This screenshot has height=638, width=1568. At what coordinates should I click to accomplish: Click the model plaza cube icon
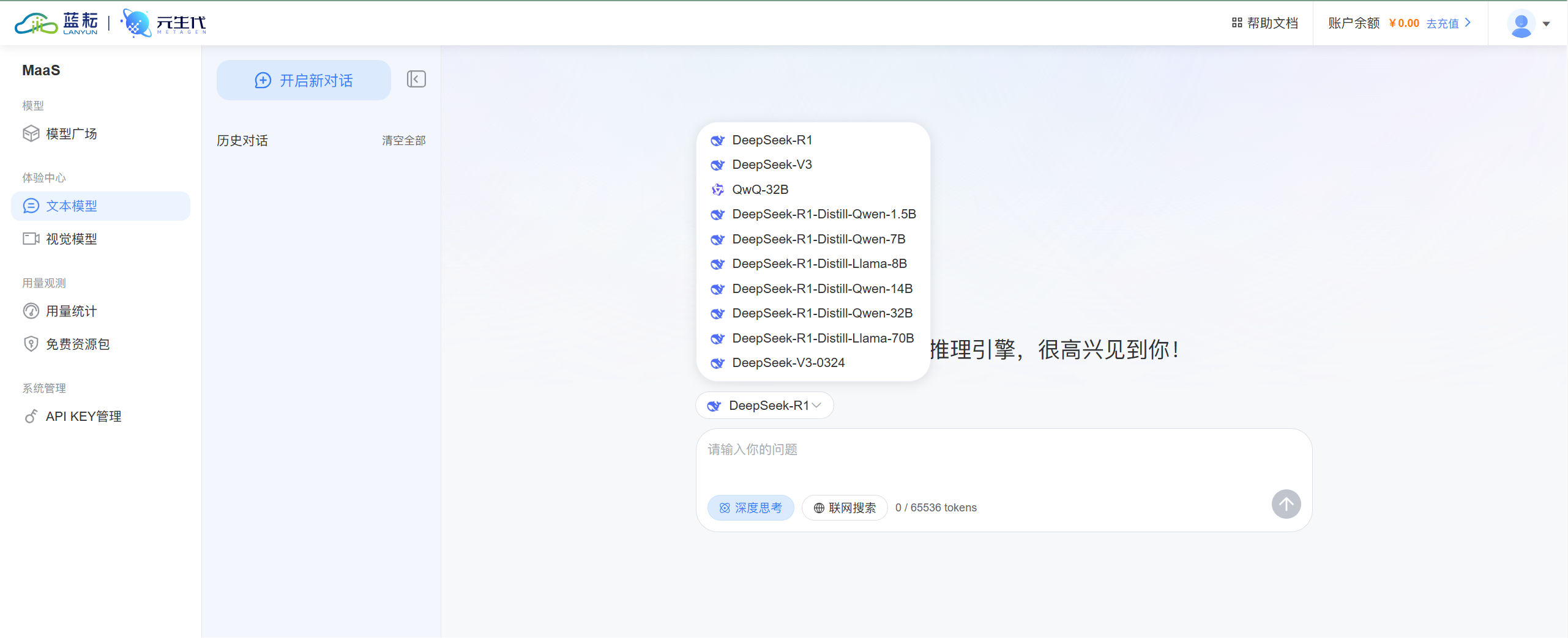click(31, 133)
